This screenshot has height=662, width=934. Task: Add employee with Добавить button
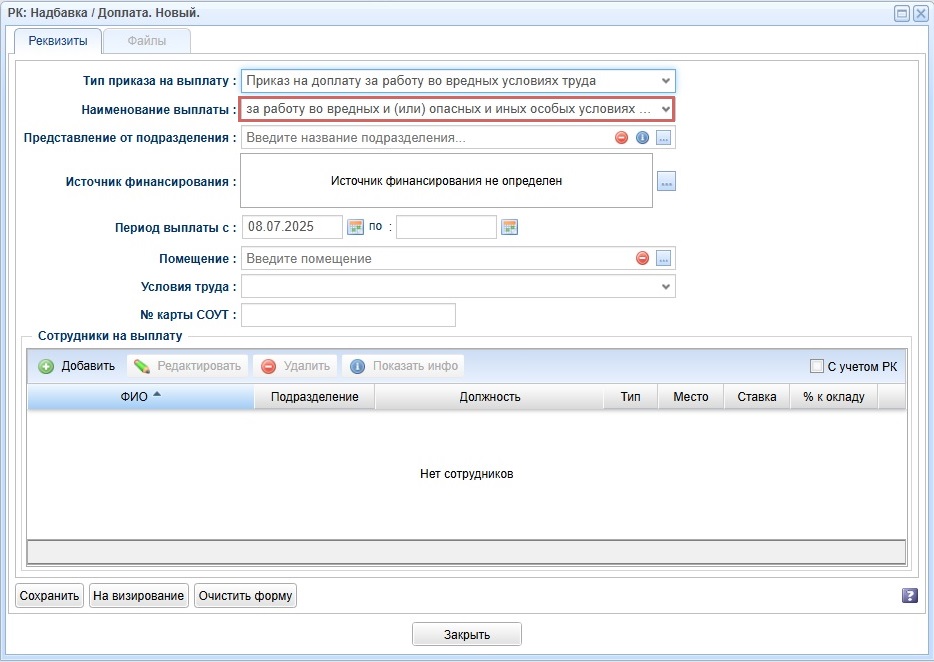click(x=77, y=366)
